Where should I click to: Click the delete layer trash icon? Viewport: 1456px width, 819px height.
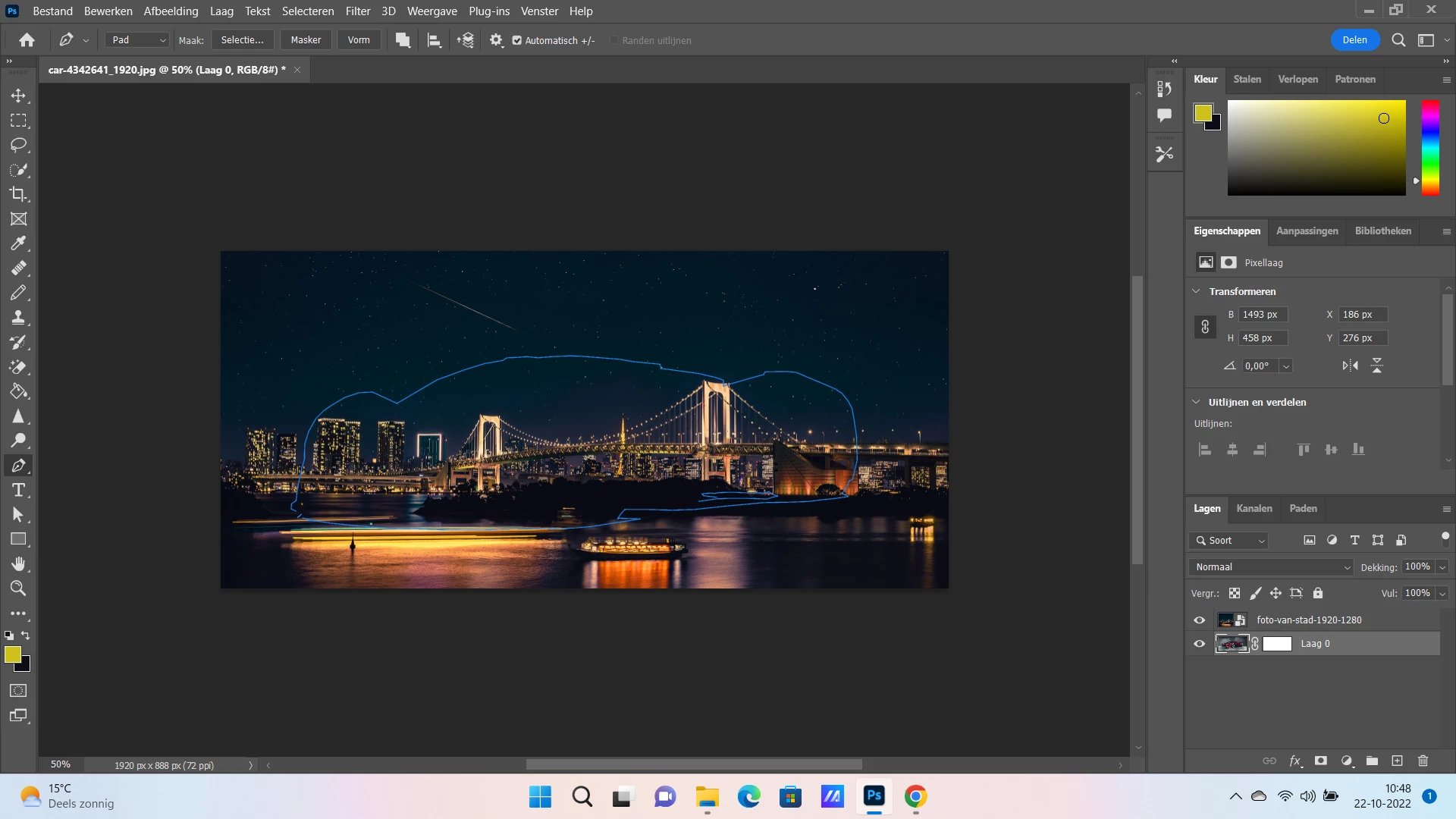point(1423,761)
